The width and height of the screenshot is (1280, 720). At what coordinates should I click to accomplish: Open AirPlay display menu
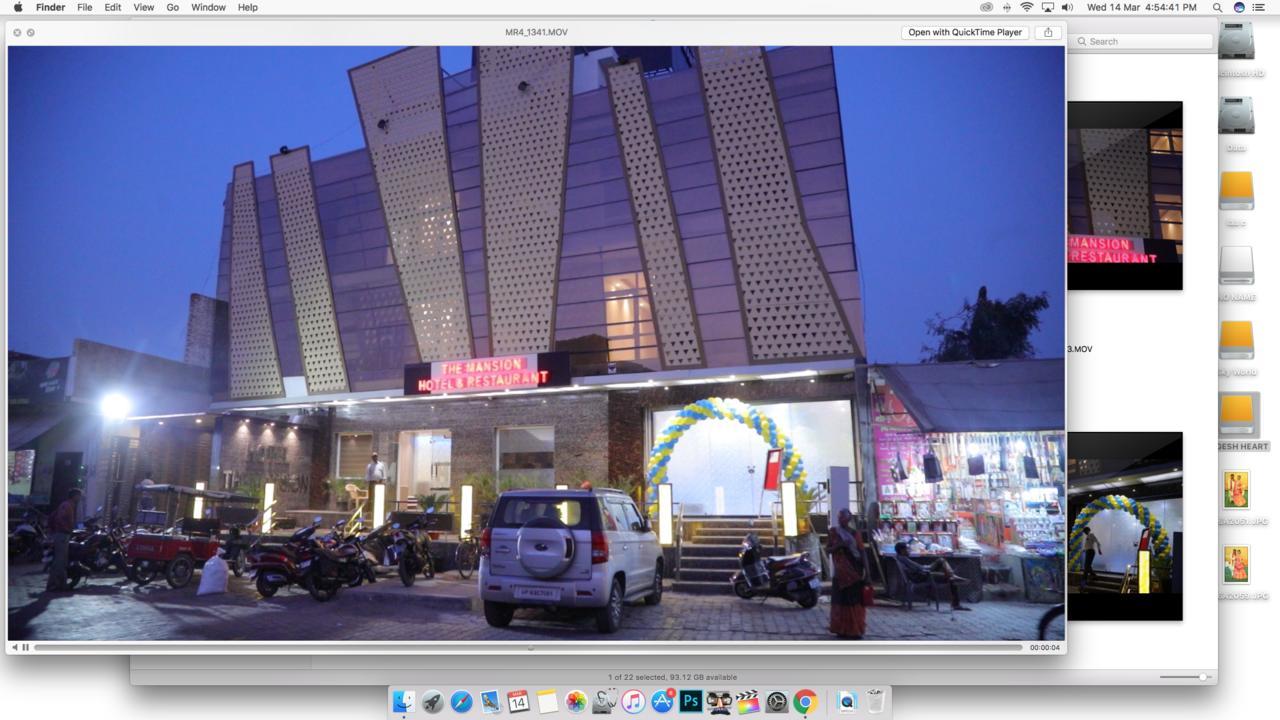click(x=1047, y=7)
